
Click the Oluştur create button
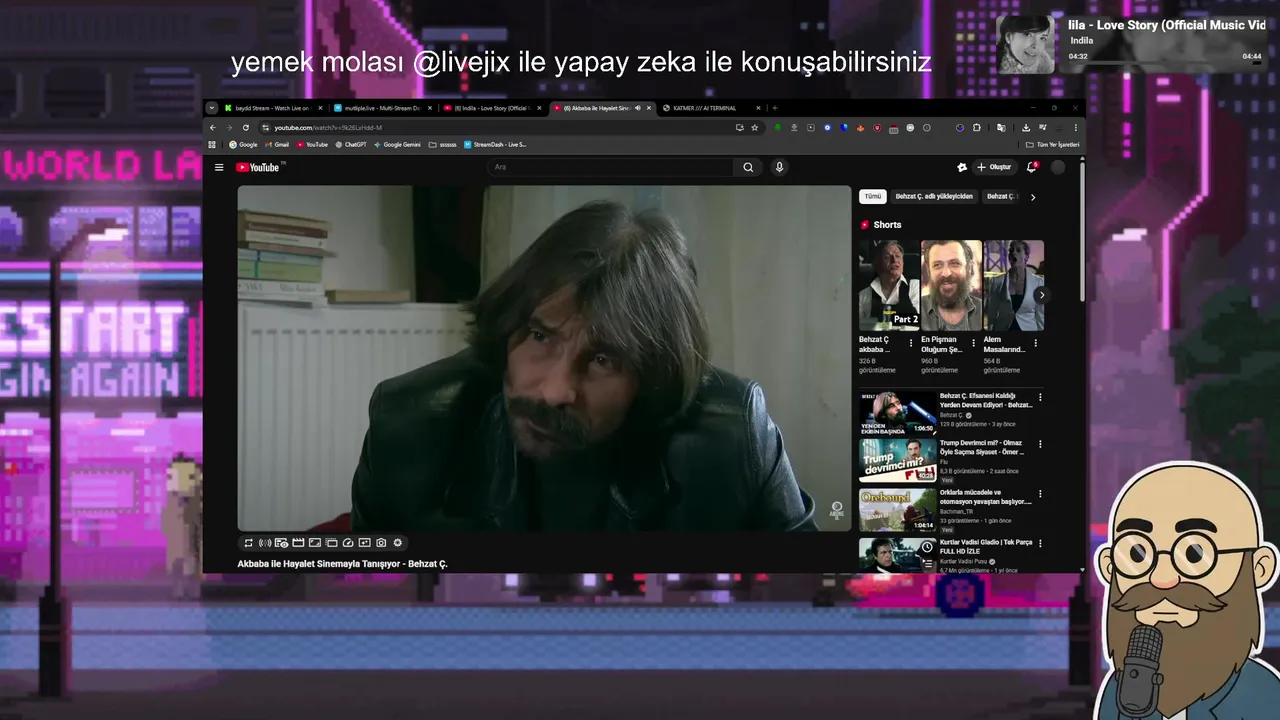(995, 167)
